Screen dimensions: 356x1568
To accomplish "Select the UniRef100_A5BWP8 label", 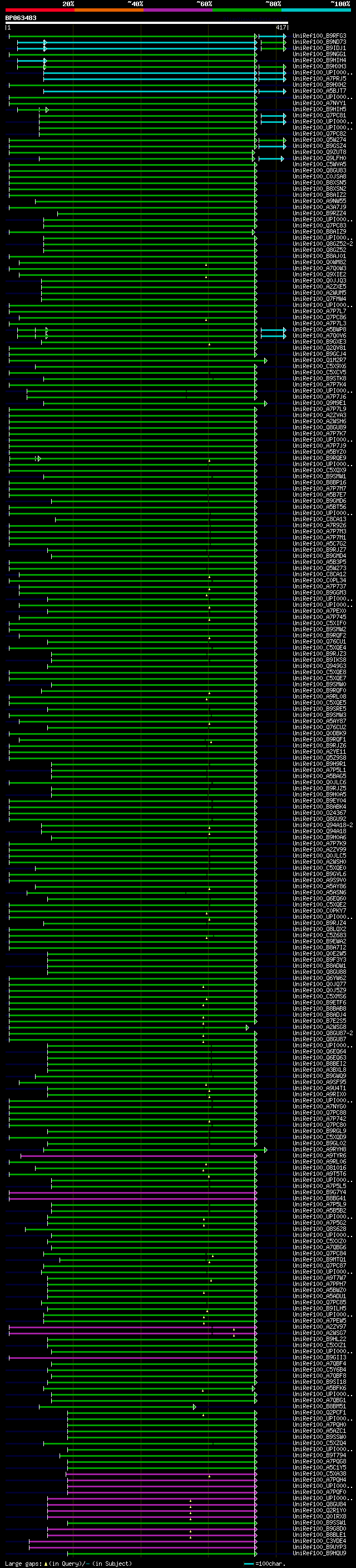I will 319,330.
